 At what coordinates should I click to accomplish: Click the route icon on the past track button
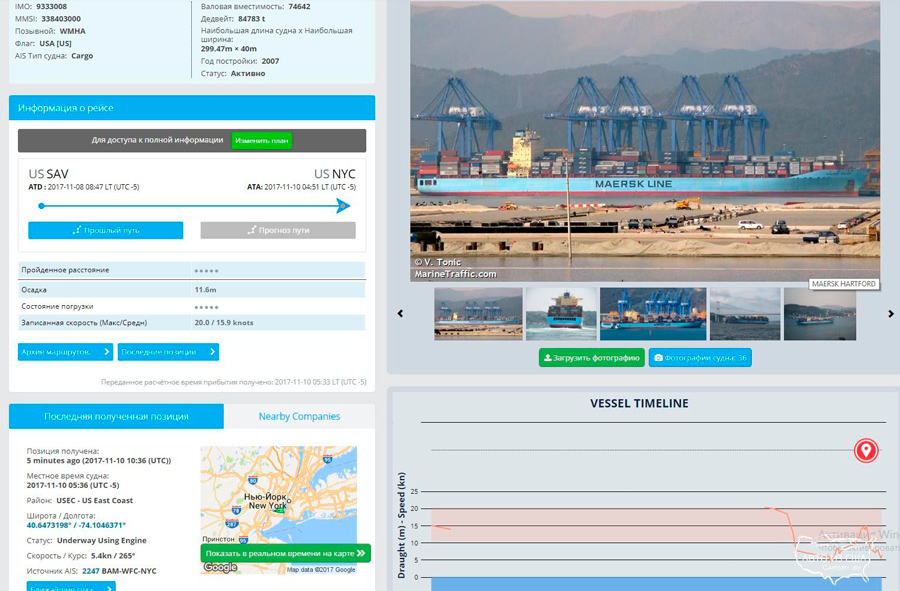(x=76, y=230)
